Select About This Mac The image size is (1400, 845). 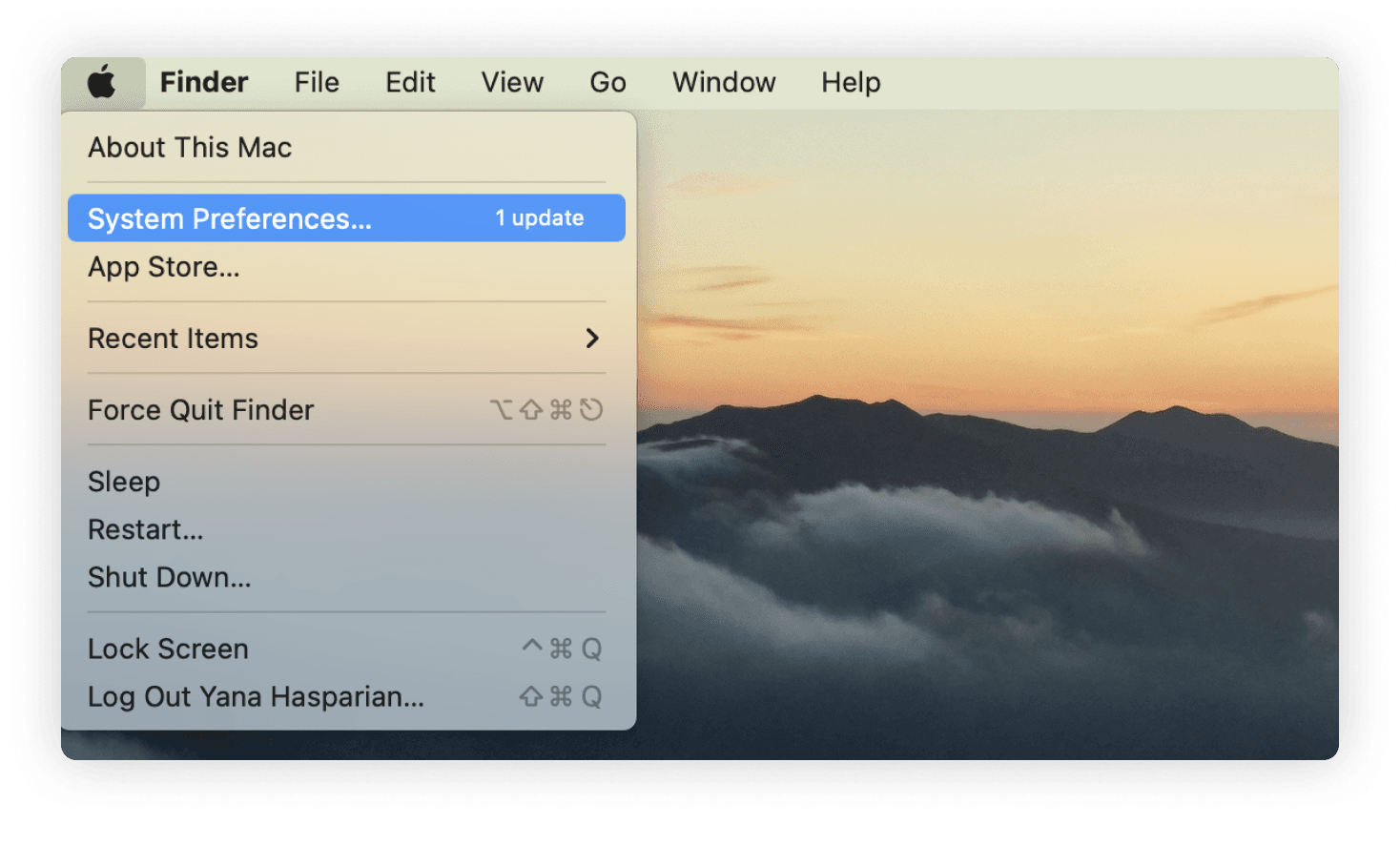(x=190, y=148)
